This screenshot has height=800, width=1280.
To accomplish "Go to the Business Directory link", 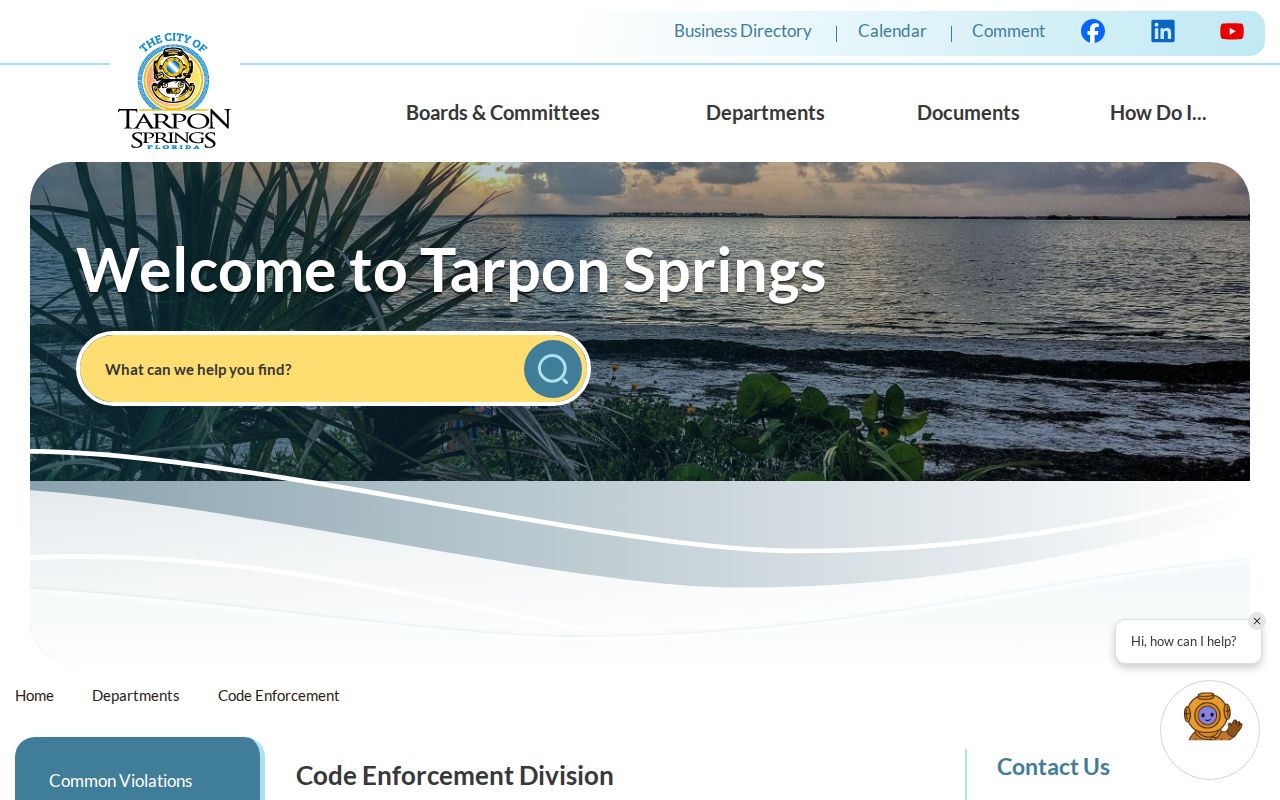I will point(743,31).
